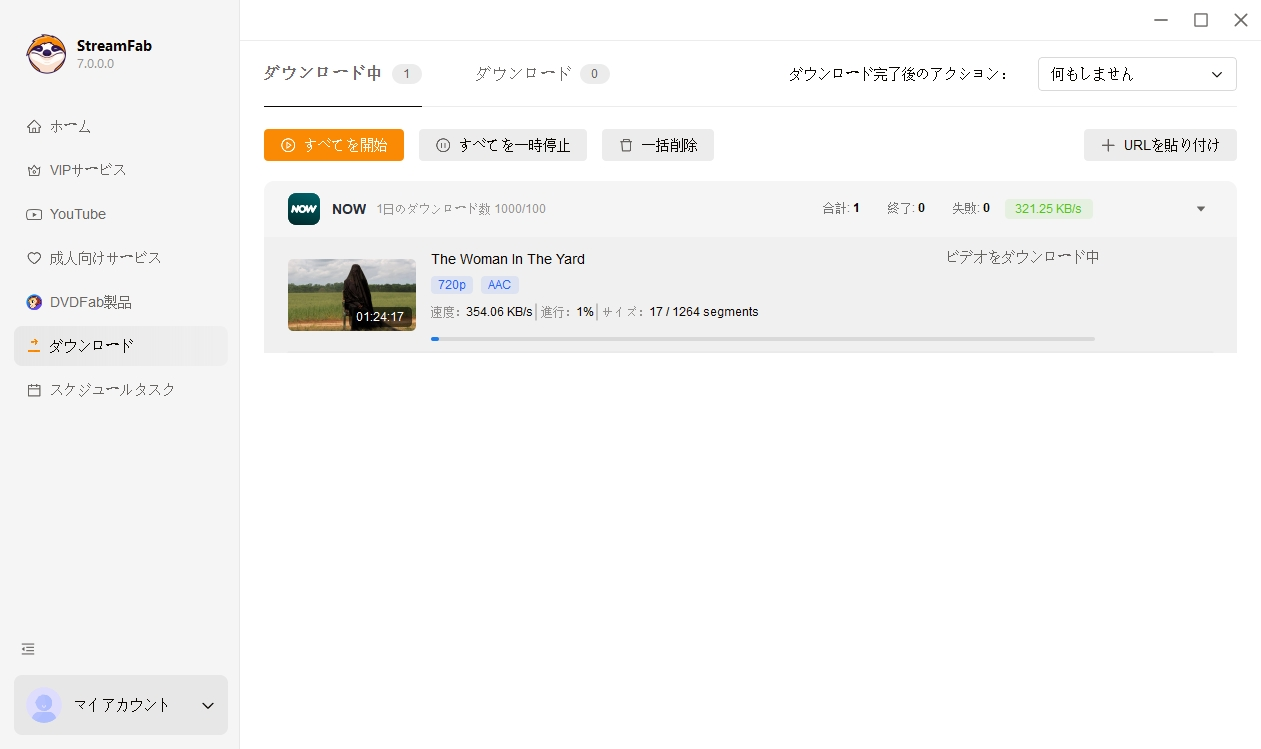Expand the マイアカウント menu
Screen dimensions: 1261x749
[121, 705]
